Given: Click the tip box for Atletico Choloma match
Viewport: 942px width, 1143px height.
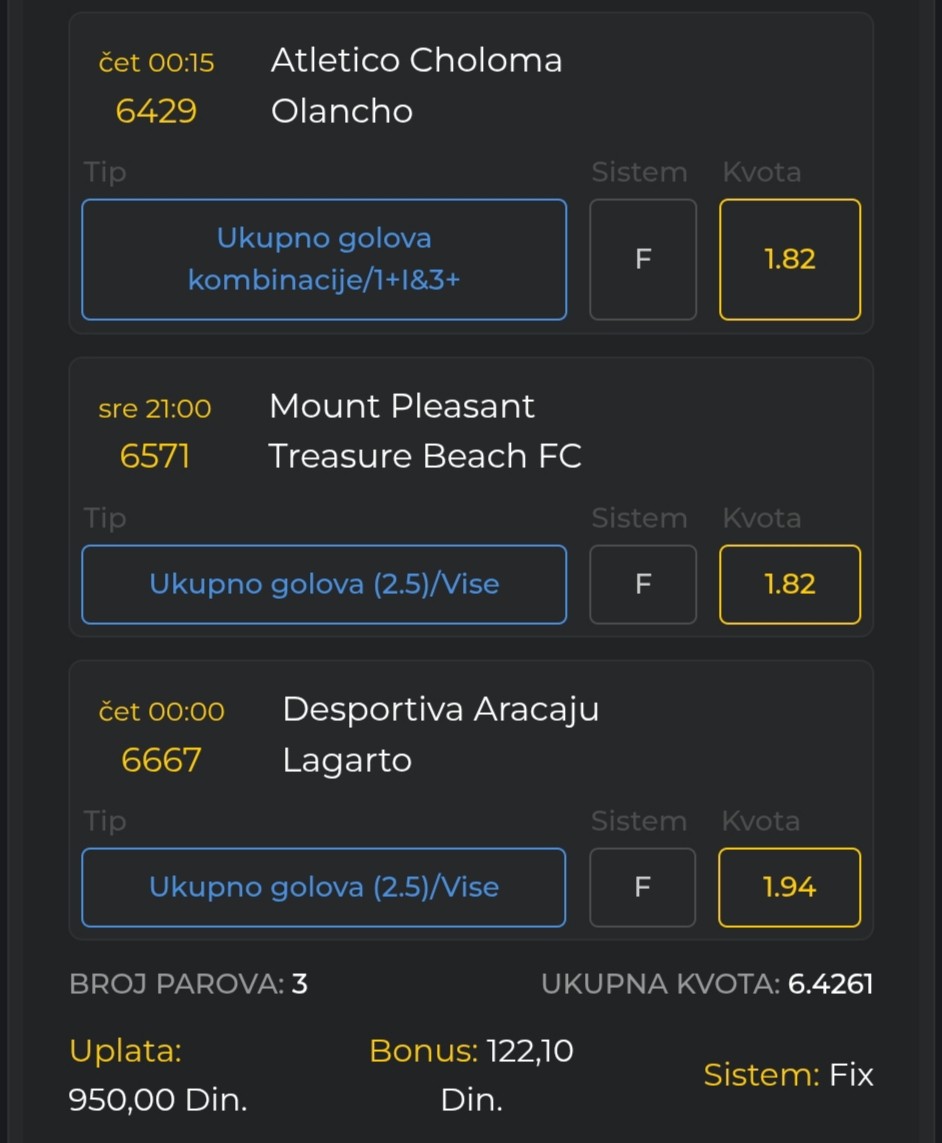Looking at the screenshot, I should pos(324,259).
